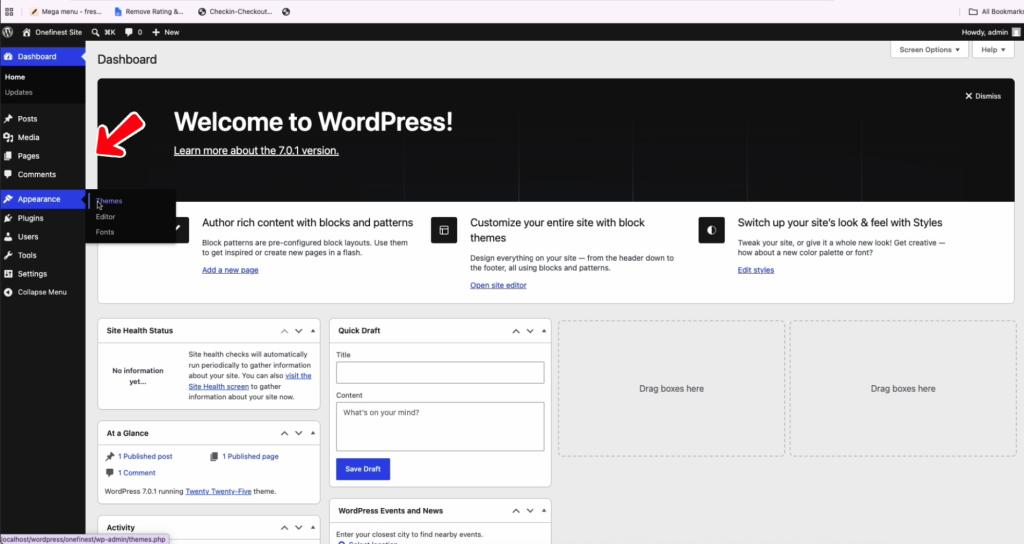Screen dimensions: 1024x544
Task: Dismiss the Welcome to WordPress panel
Action: click(983, 96)
